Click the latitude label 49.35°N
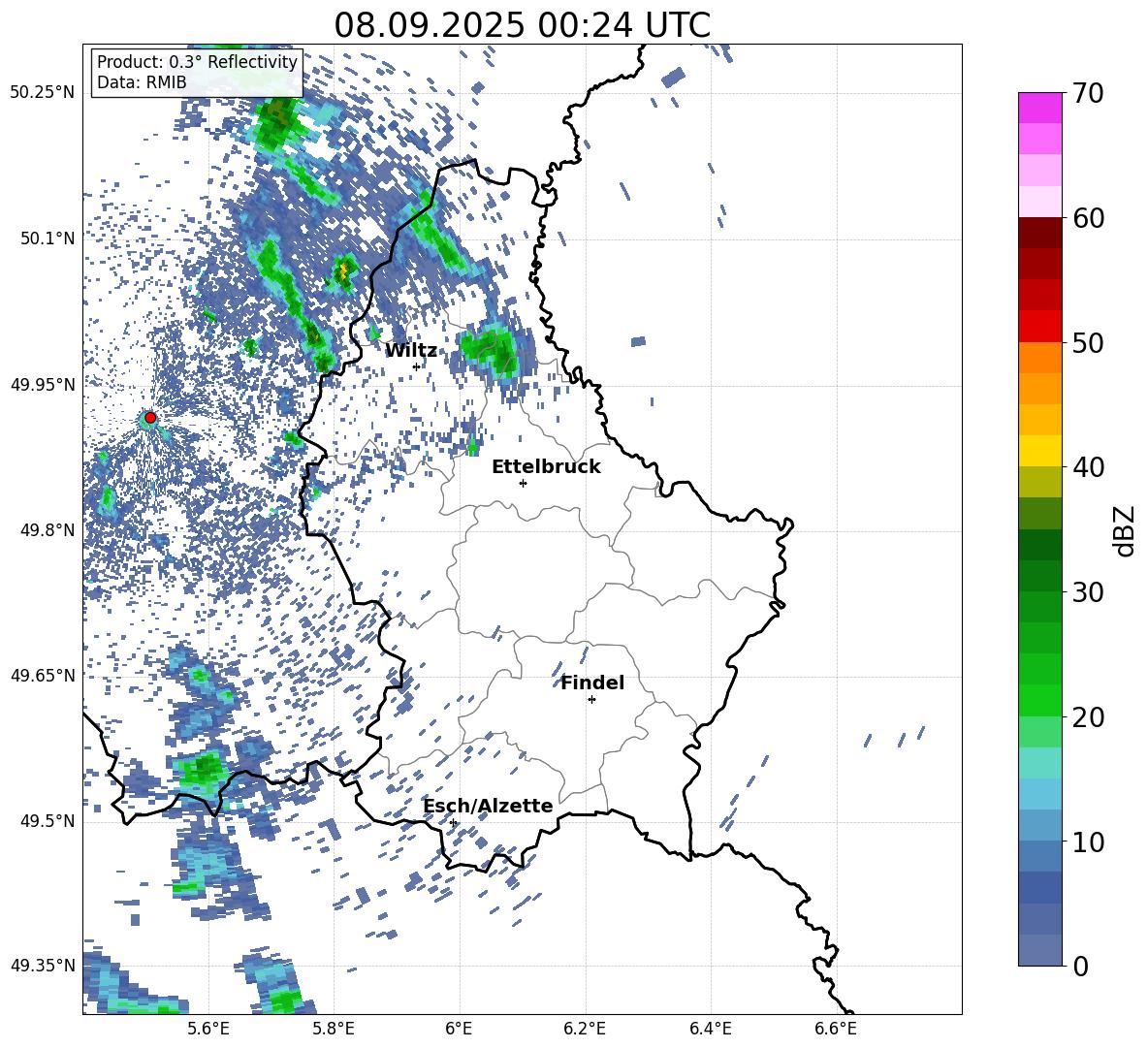Screen dimensions: 1148x1048 click(43, 966)
